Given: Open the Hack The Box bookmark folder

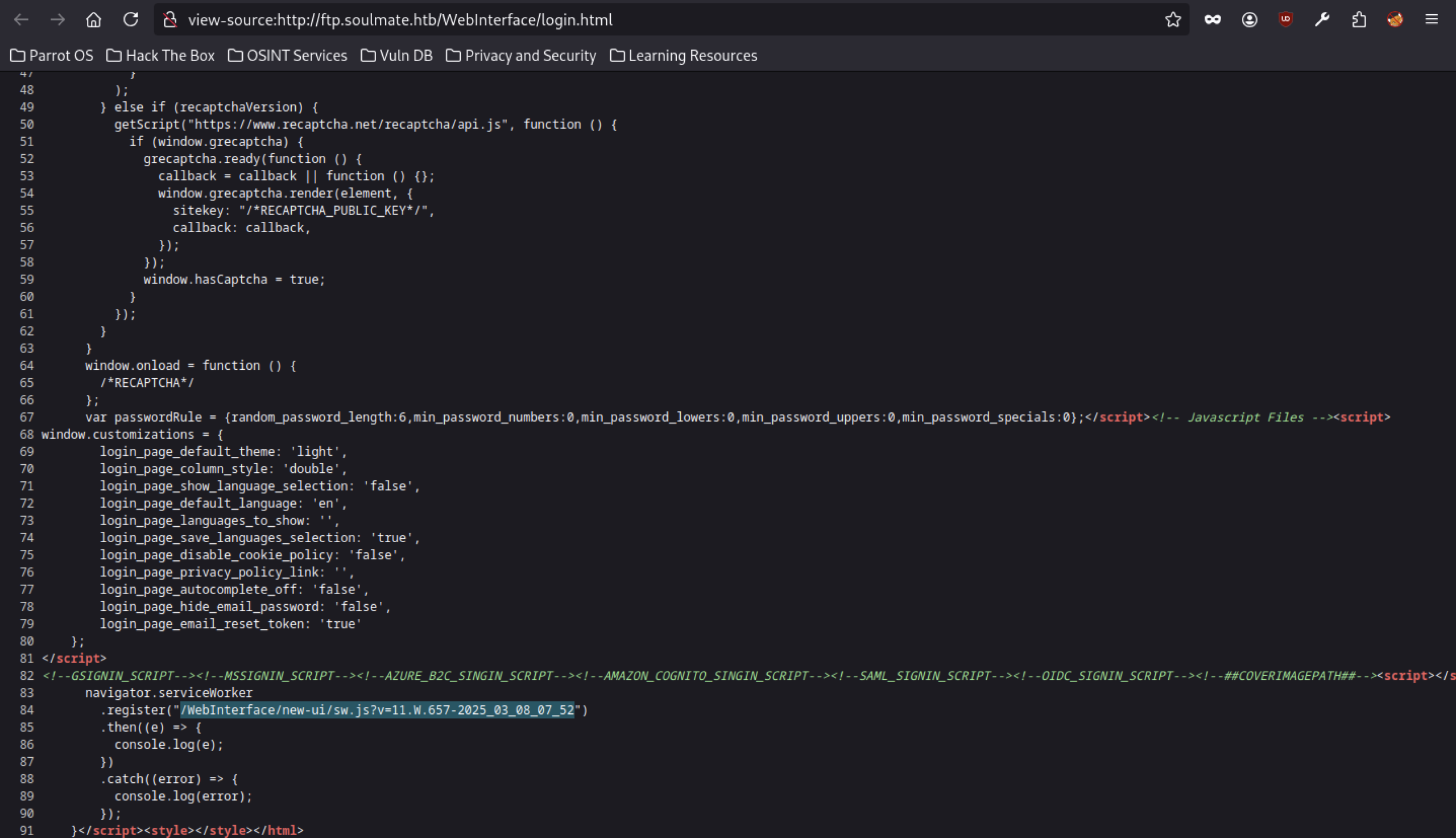Looking at the screenshot, I should tap(160, 55).
